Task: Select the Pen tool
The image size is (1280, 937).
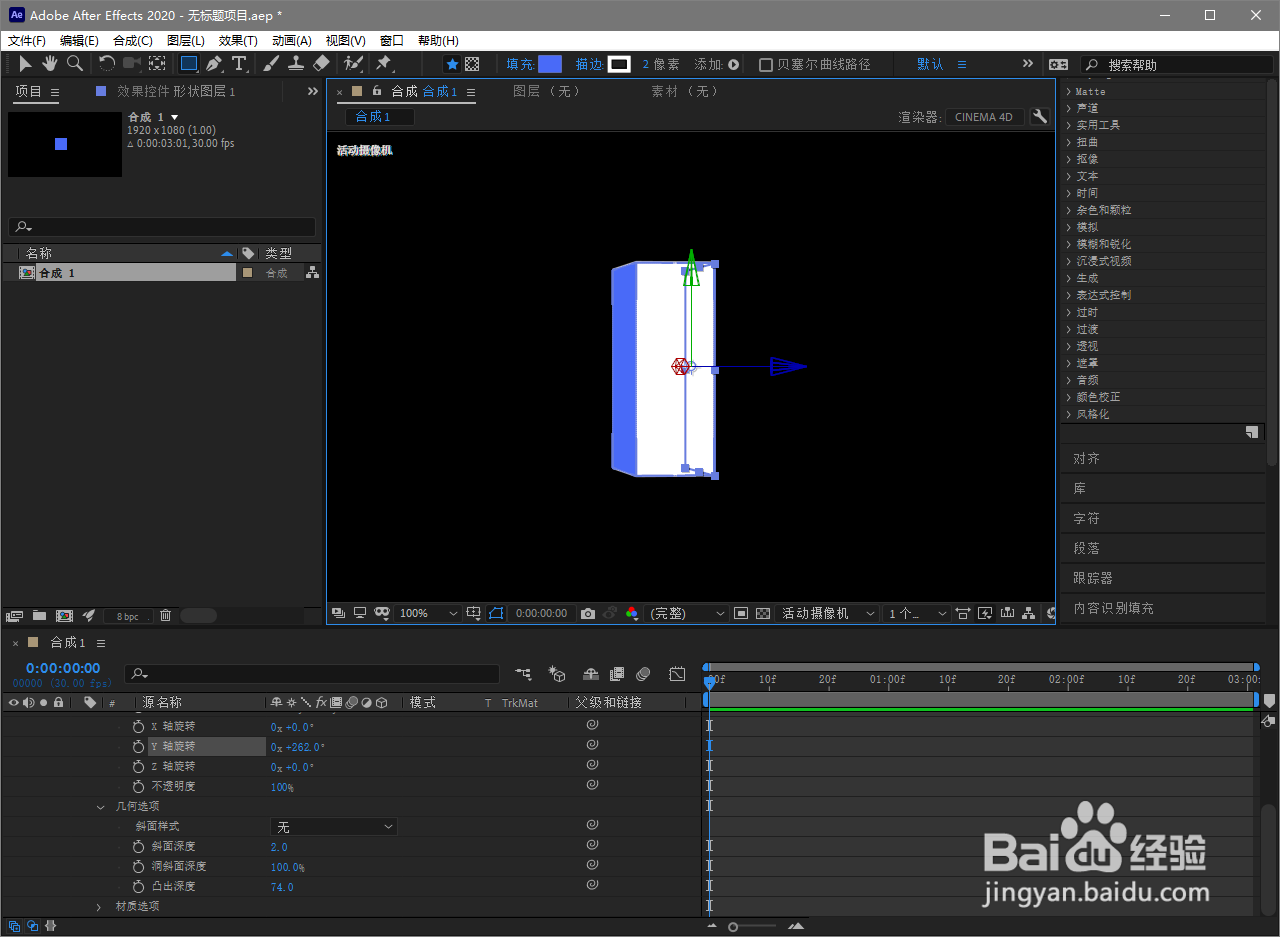Action: point(212,63)
